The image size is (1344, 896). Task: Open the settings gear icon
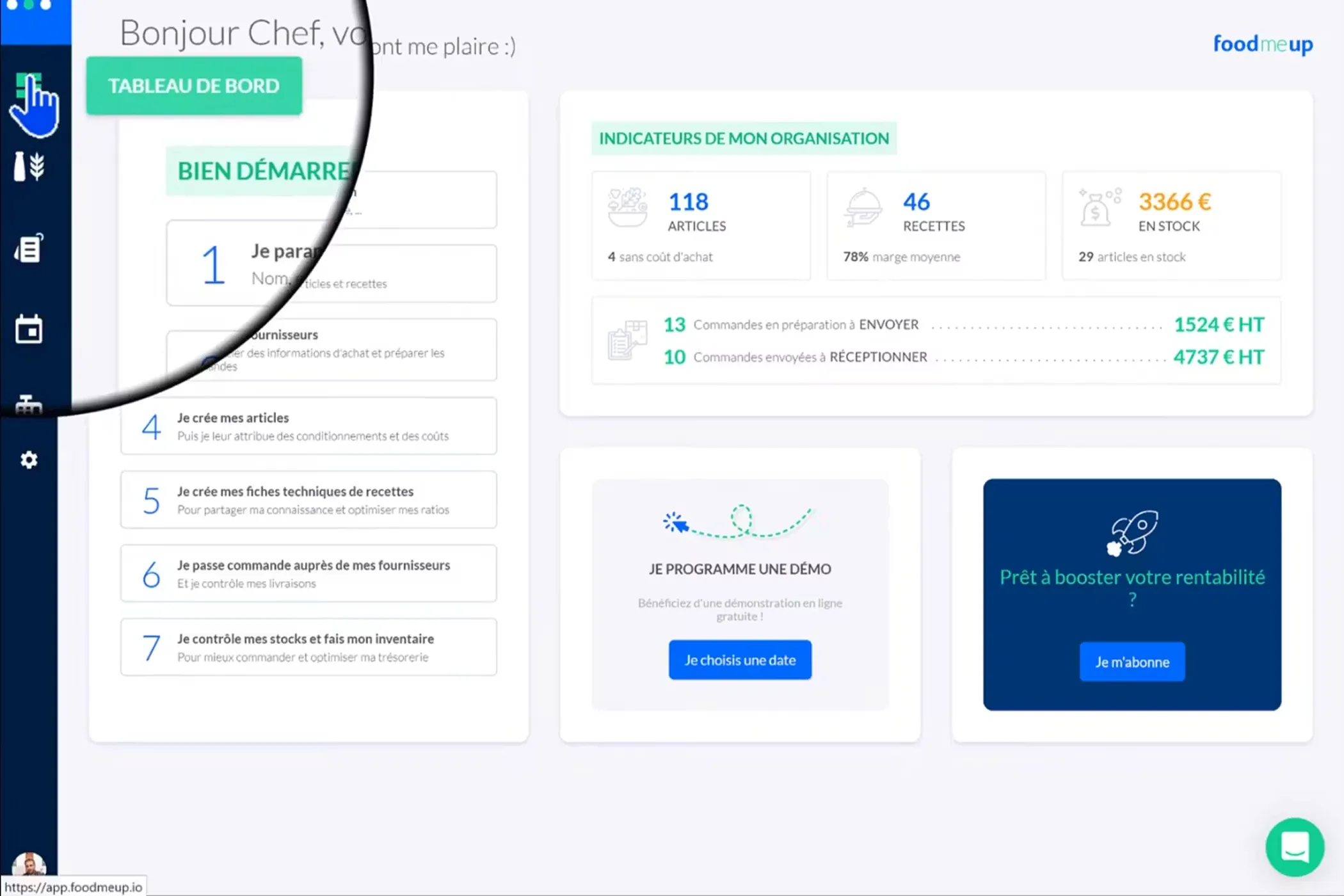pos(29,460)
